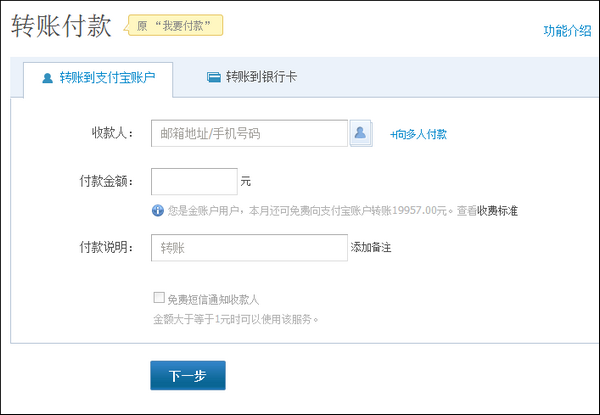Click the bank card icon on 转账到银行卡 tab
600x415 pixels.
[214, 77]
